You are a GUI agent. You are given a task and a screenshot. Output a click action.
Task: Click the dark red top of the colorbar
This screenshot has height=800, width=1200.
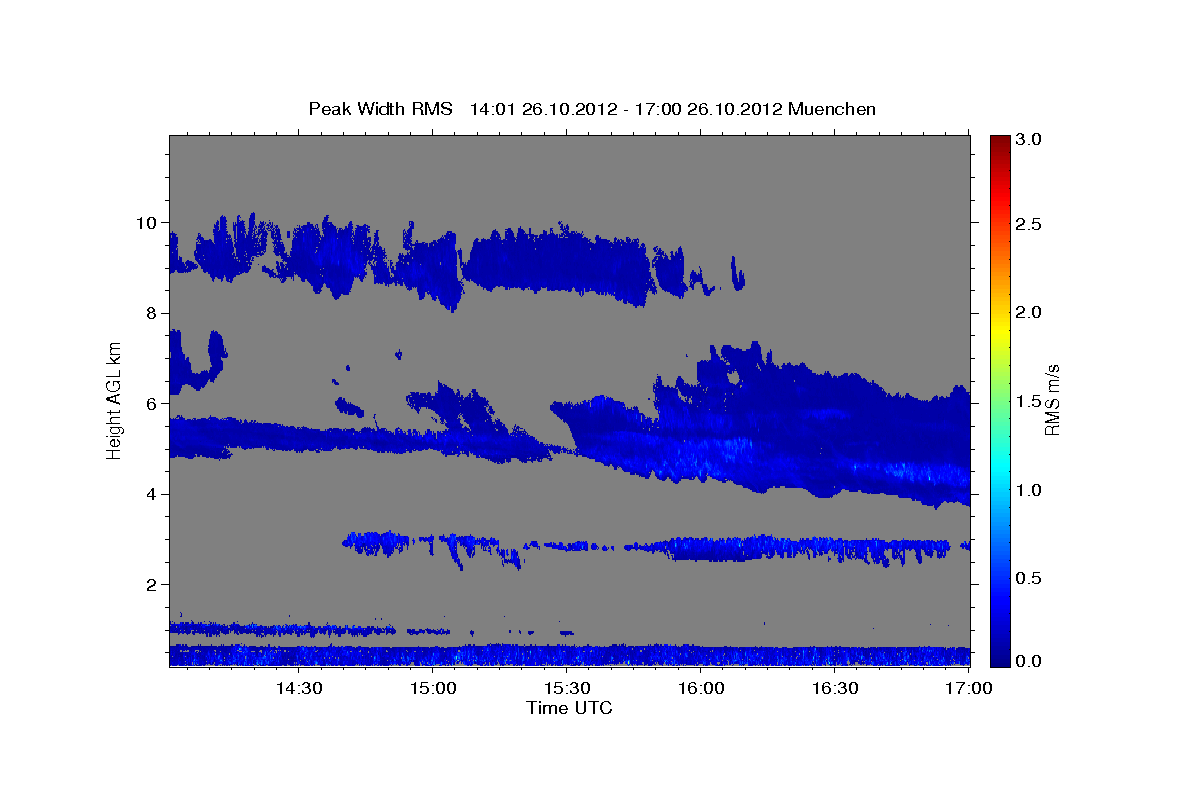pos(999,142)
